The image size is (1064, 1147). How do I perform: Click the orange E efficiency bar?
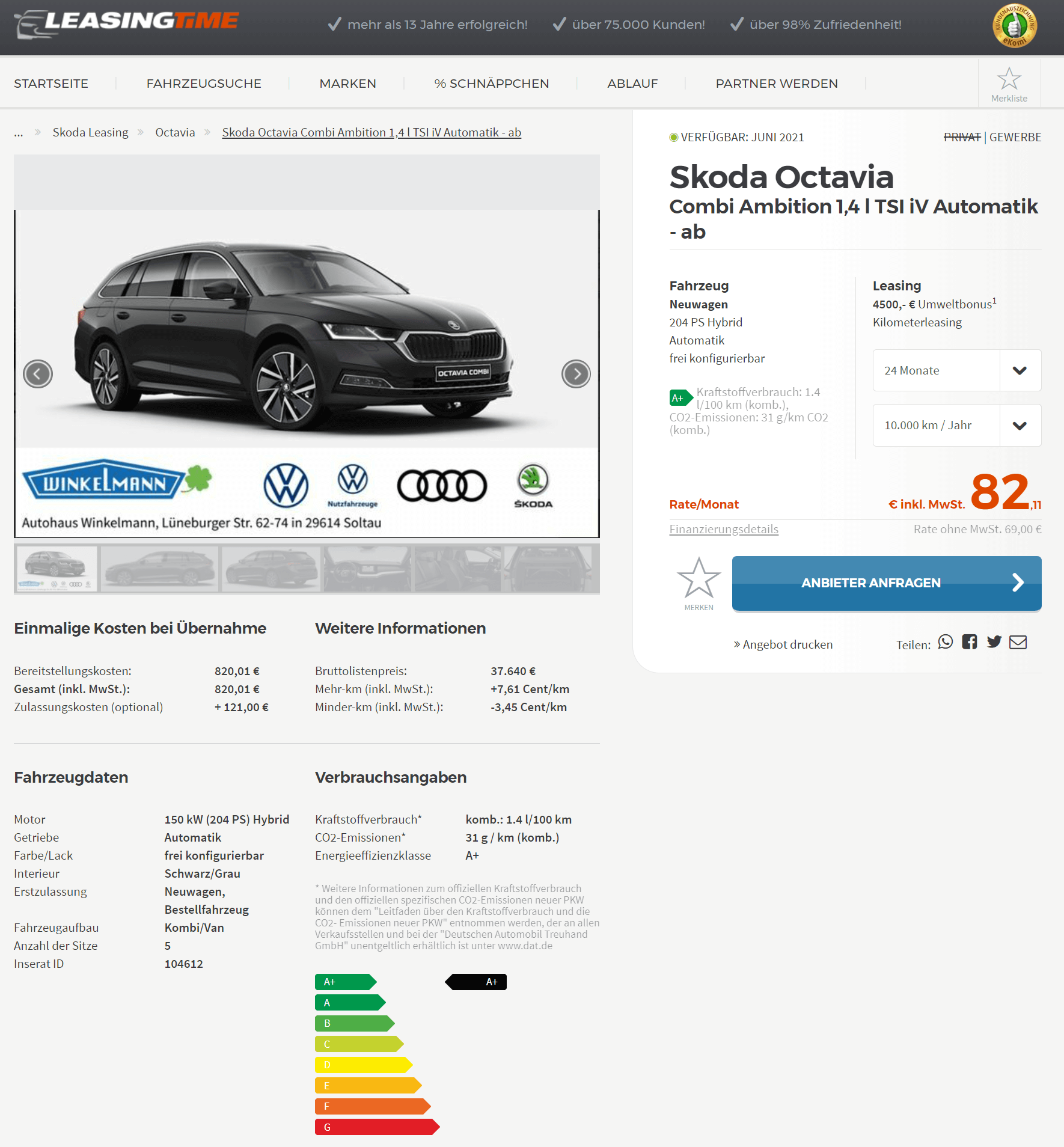(x=368, y=1085)
